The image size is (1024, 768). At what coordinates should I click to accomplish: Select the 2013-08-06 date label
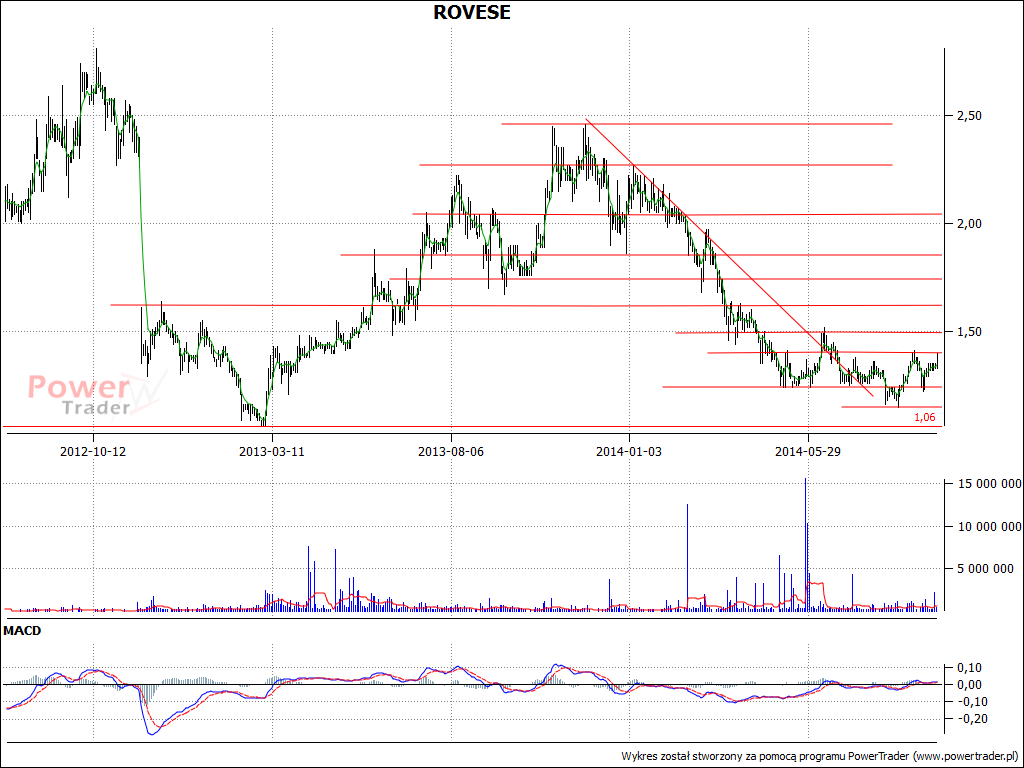tap(451, 451)
